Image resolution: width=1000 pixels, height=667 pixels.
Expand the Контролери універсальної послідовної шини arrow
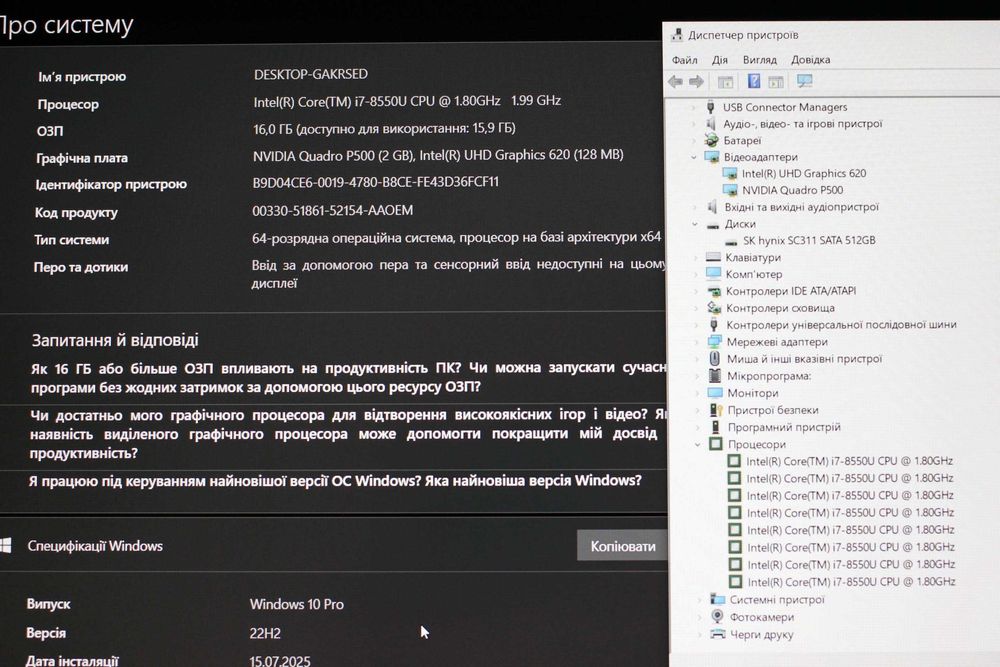click(696, 325)
